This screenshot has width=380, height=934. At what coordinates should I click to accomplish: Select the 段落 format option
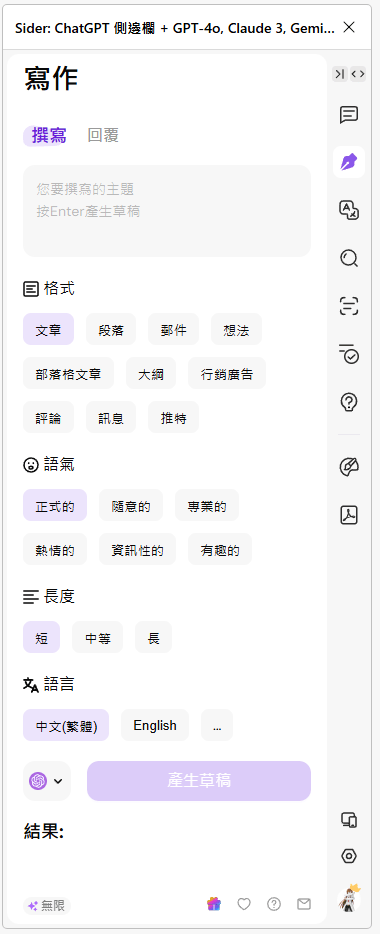(111, 329)
